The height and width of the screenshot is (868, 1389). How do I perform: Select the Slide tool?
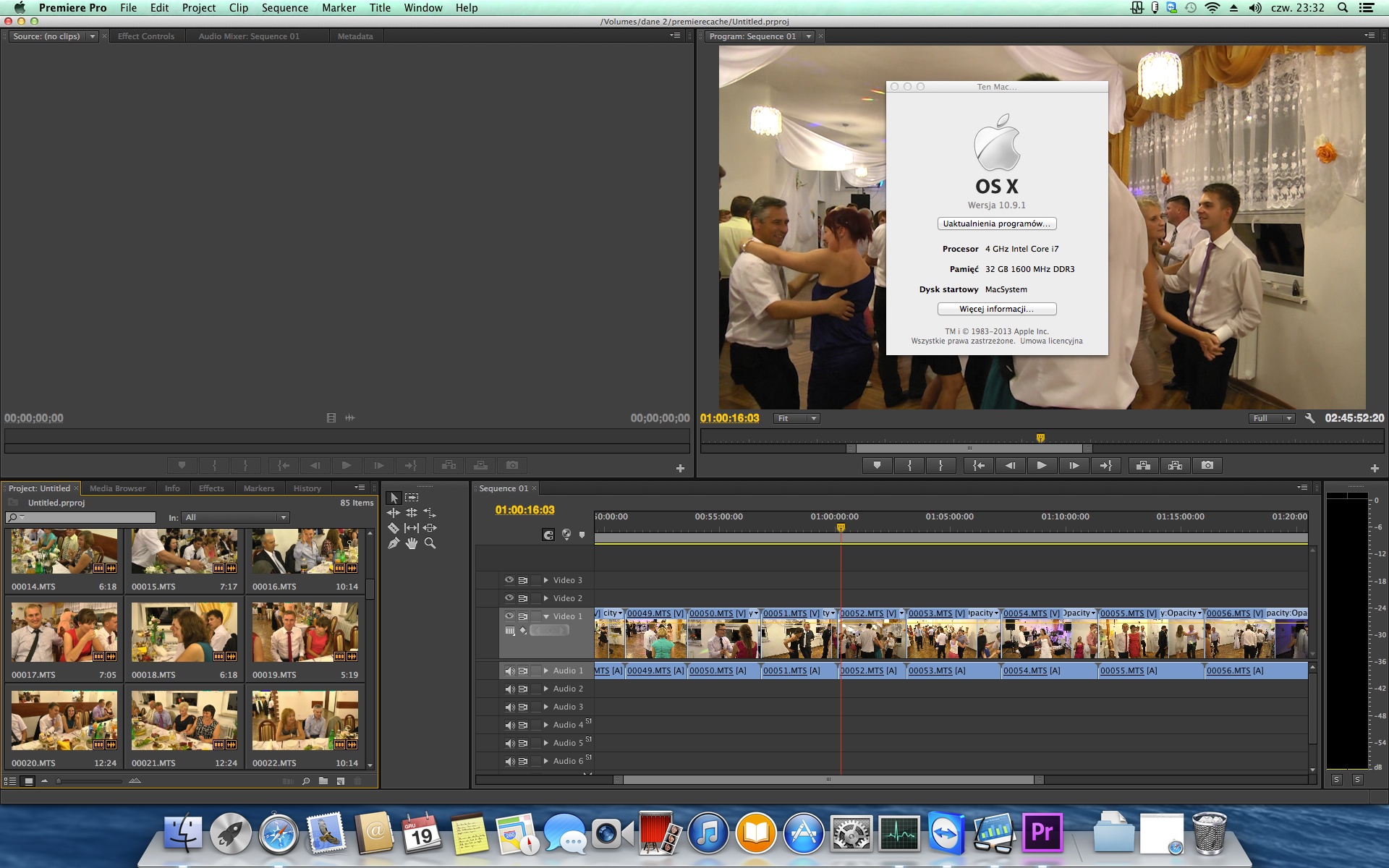click(x=430, y=528)
